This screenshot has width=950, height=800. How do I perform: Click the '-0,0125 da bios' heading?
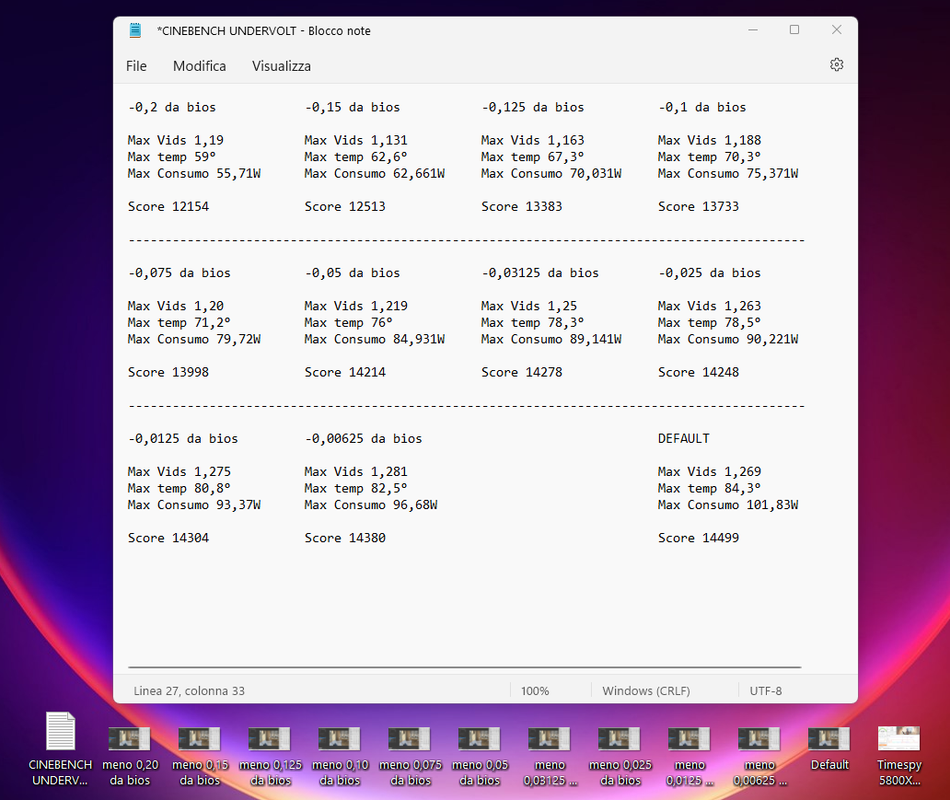tap(183, 439)
